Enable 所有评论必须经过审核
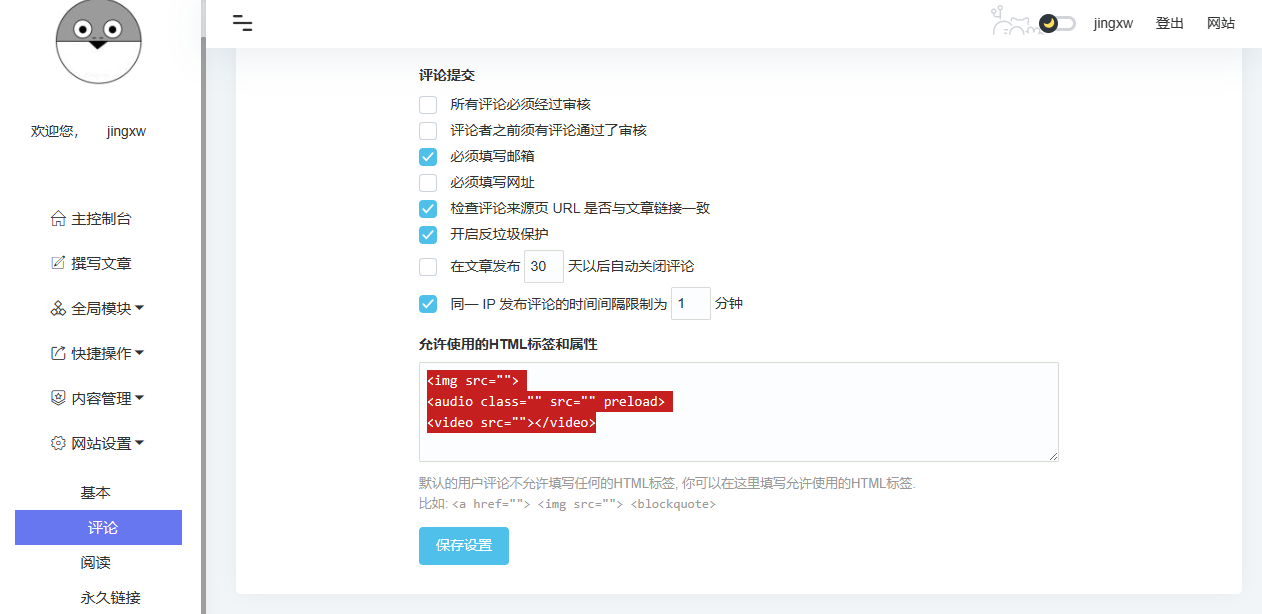 click(x=428, y=104)
